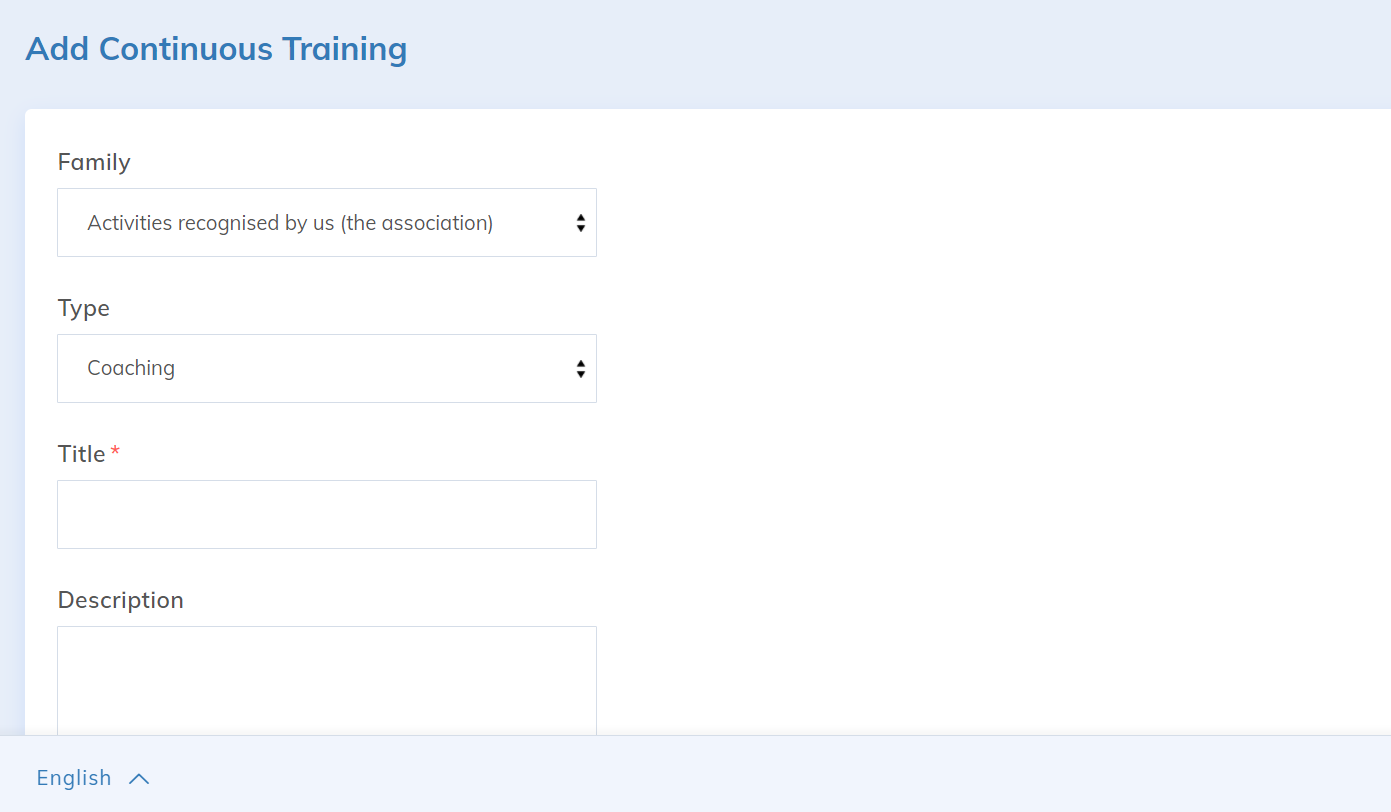
Task: Click the Add Continuous Training heading
Action: [x=216, y=49]
